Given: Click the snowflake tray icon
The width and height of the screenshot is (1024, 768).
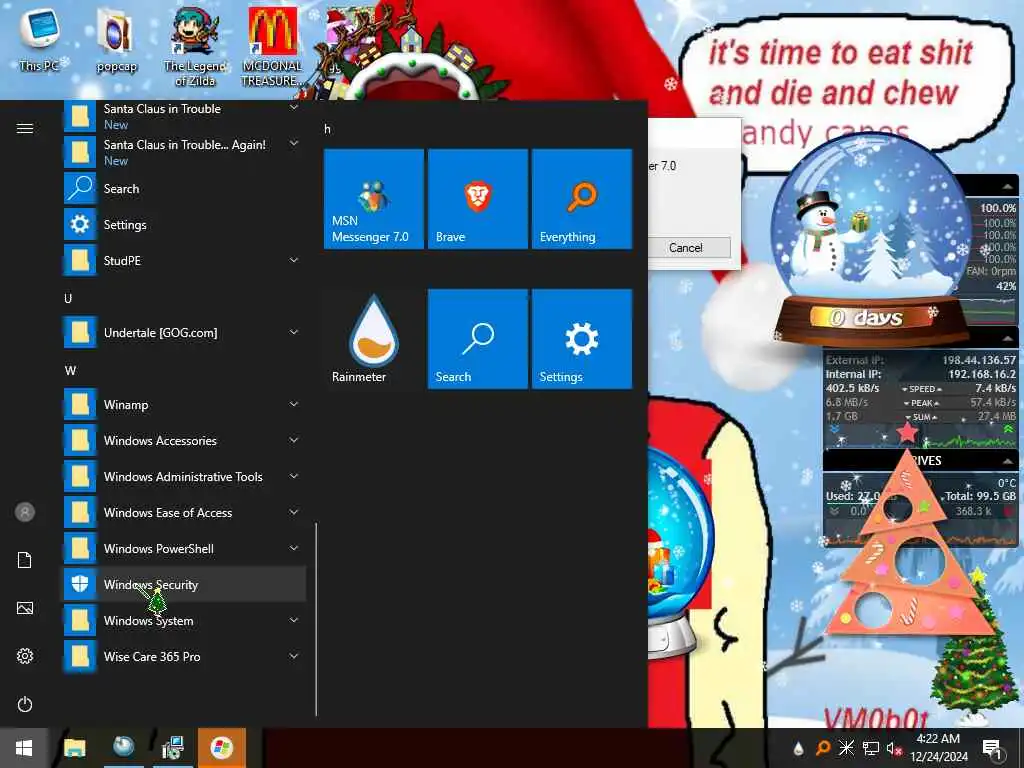Looking at the screenshot, I should (x=846, y=748).
